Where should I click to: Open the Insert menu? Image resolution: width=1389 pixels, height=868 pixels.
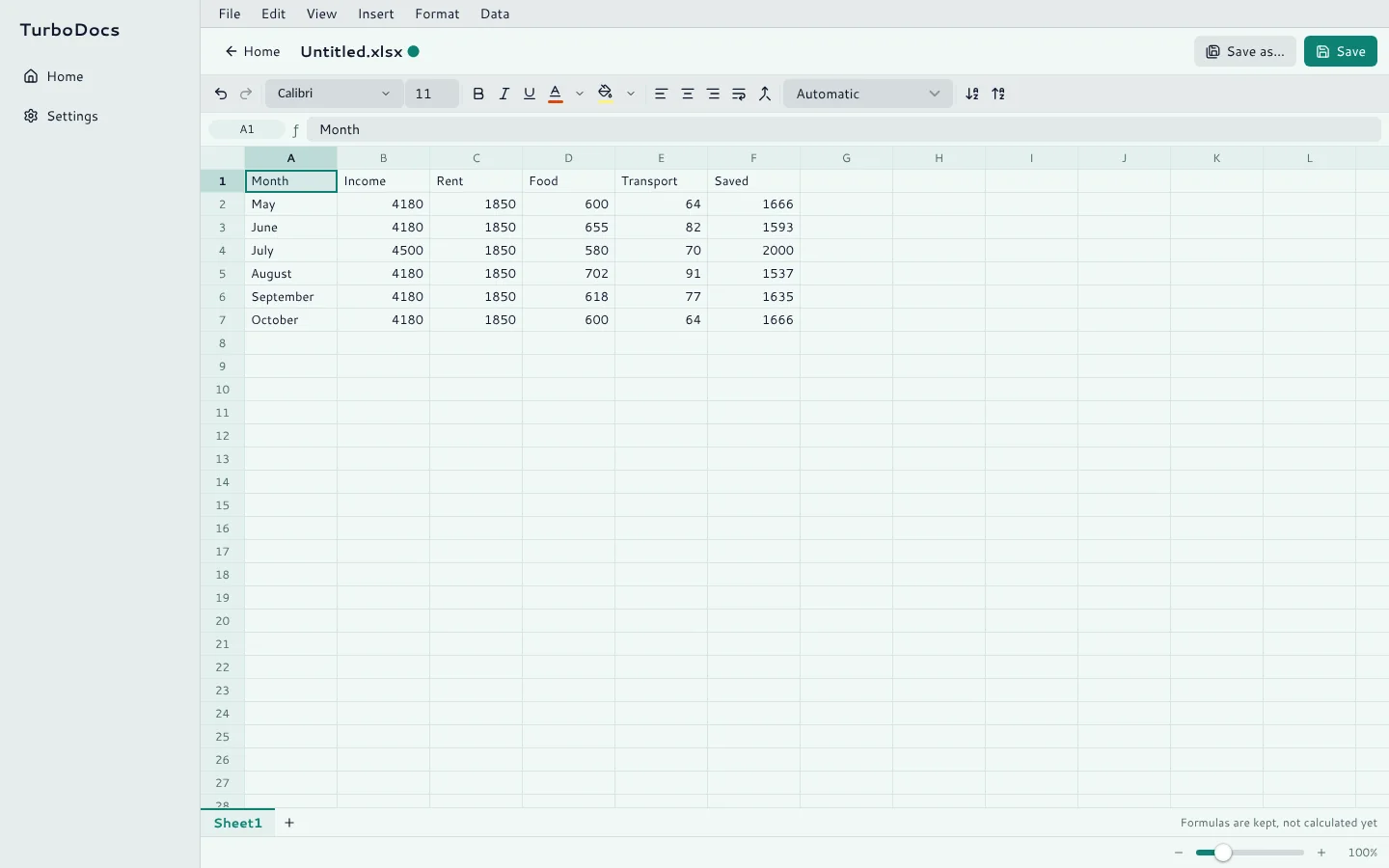coord(376,14)
